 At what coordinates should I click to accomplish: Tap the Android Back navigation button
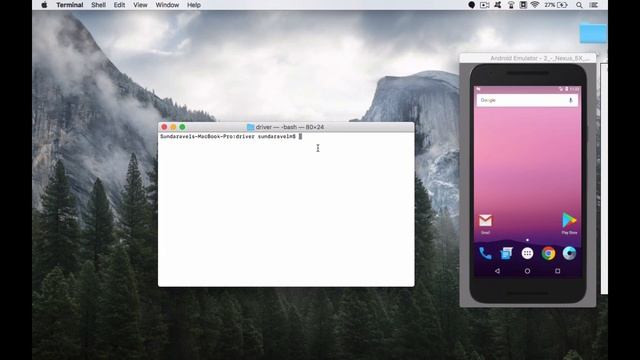click(497, 271)
